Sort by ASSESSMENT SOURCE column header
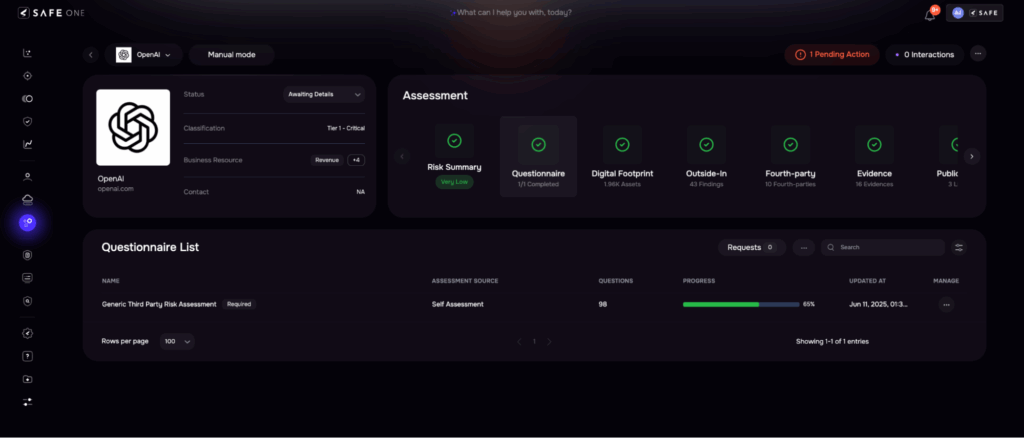The width and height of the screenshot is (1024, 438). click(x=464, y=281)
